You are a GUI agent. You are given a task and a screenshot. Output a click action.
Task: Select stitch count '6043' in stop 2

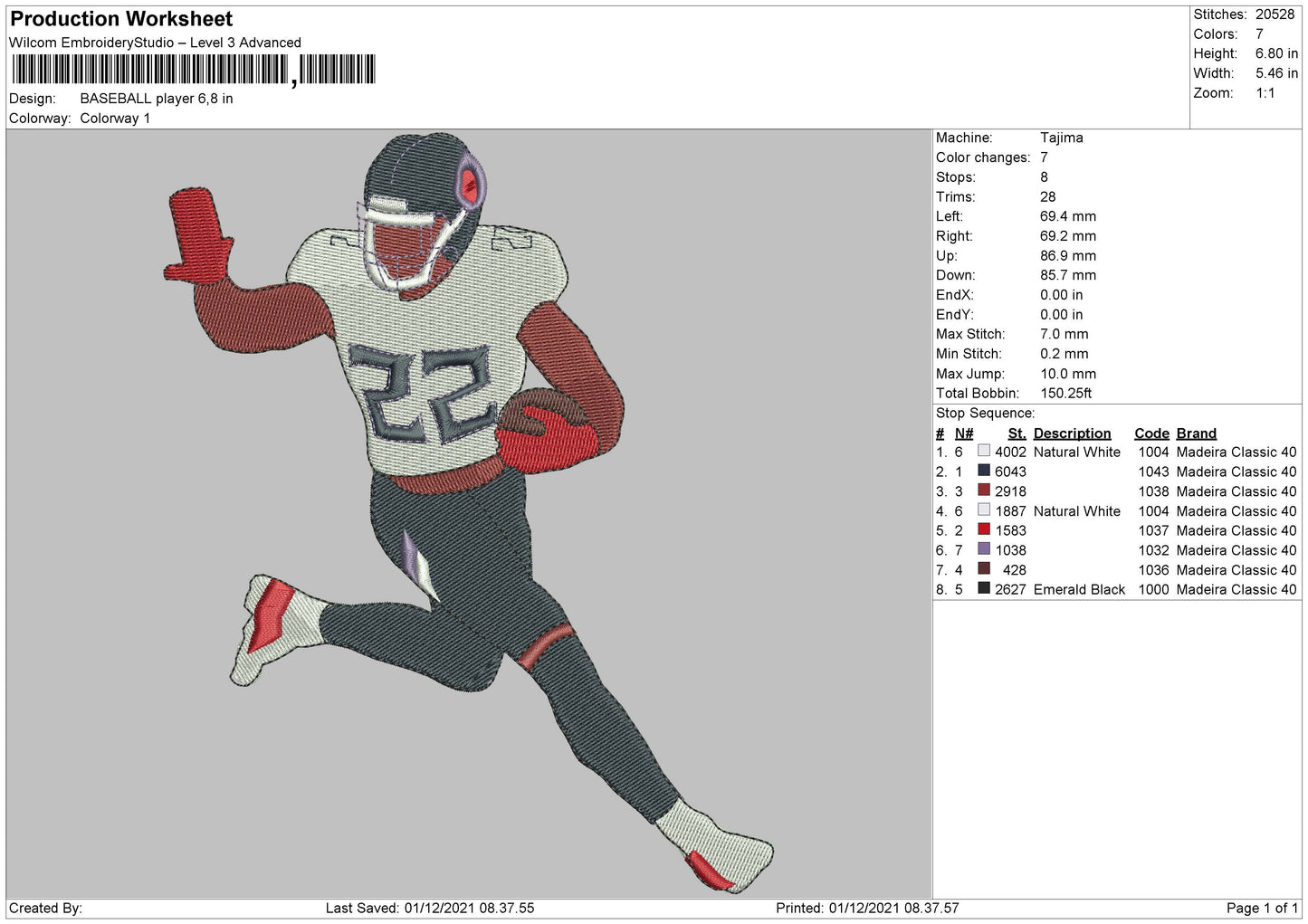[x=1010, y=472]
